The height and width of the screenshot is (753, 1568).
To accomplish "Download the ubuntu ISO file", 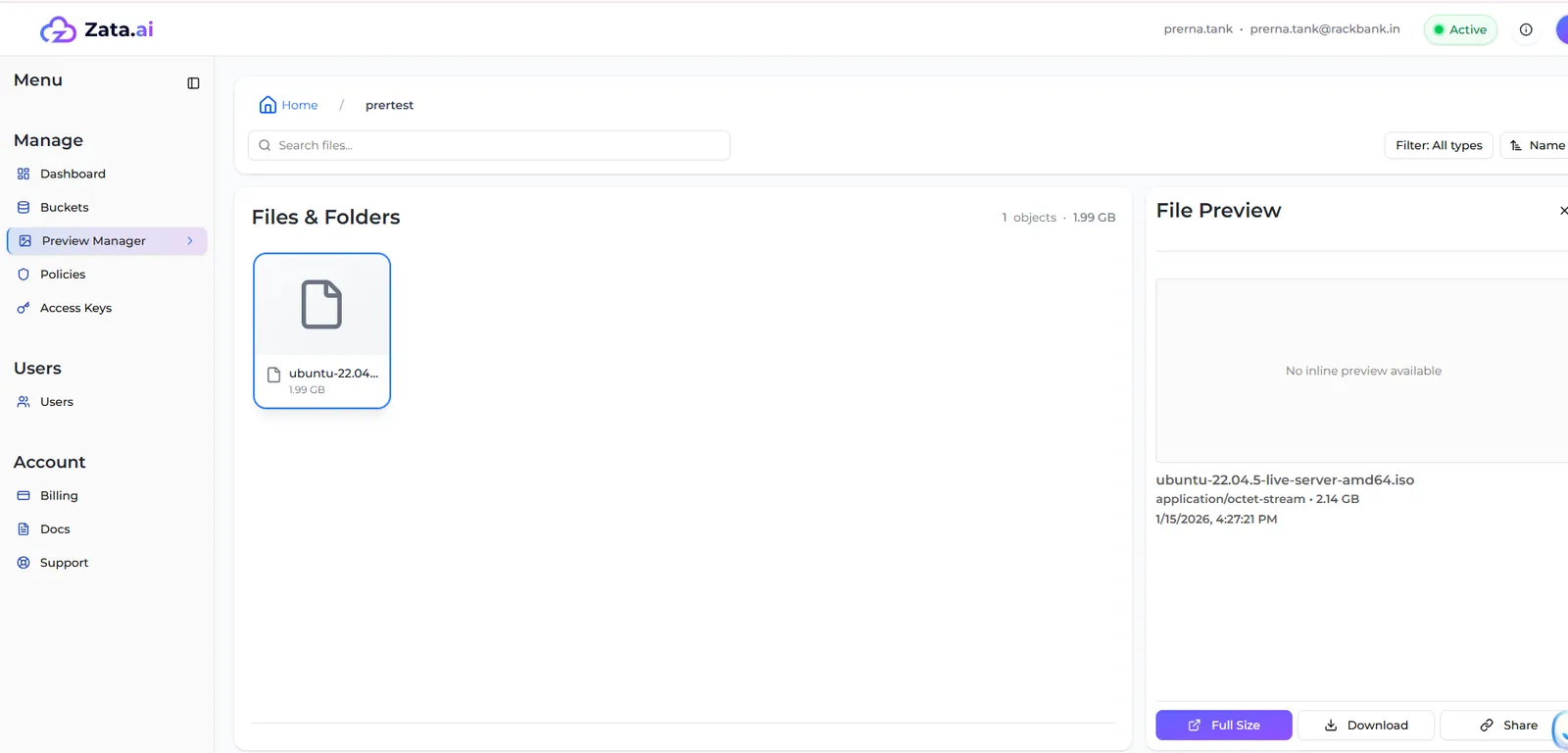I will 1366,726.
